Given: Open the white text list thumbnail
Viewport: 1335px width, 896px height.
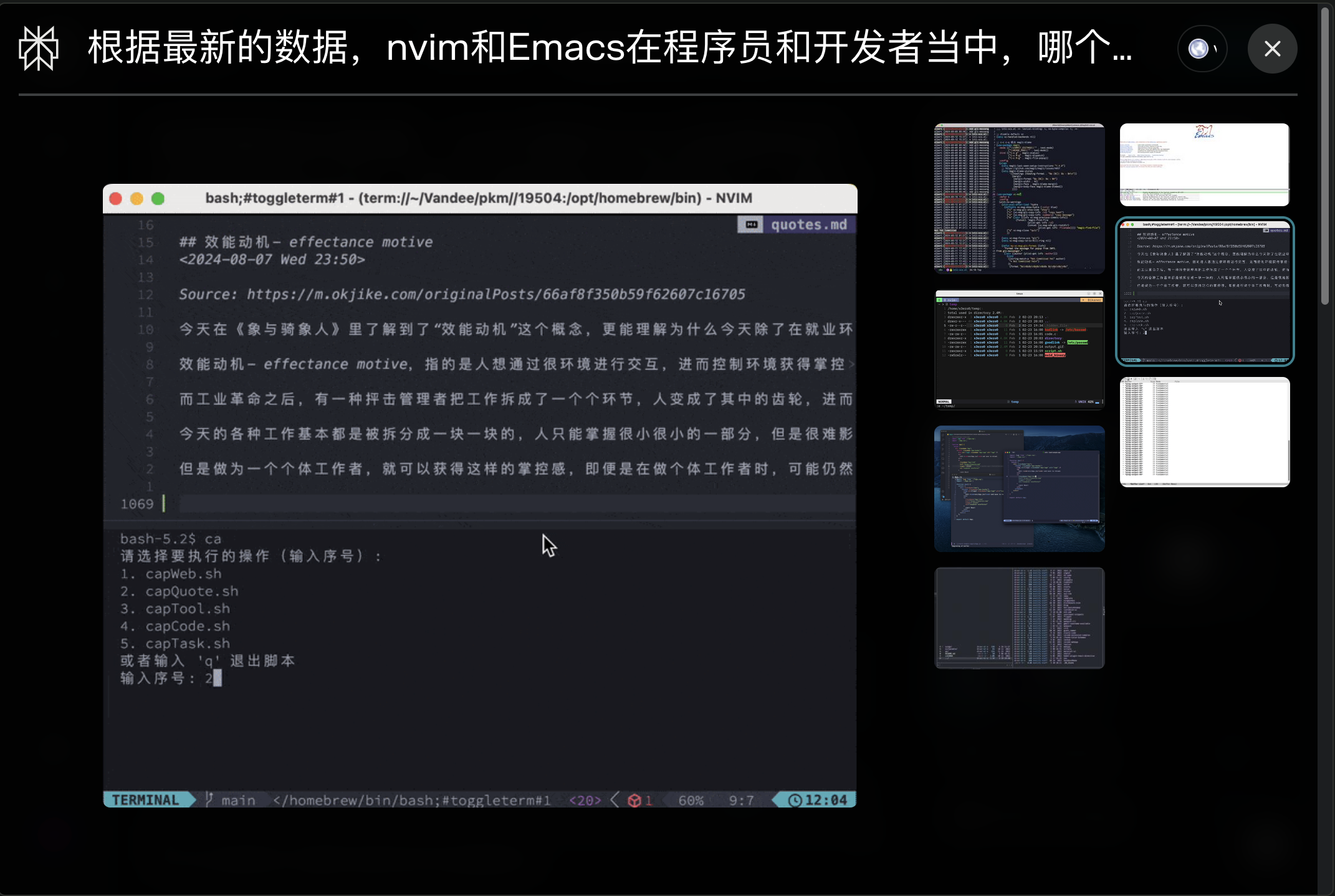Looking at the screenshot, I should click(x=1204, y=432).
